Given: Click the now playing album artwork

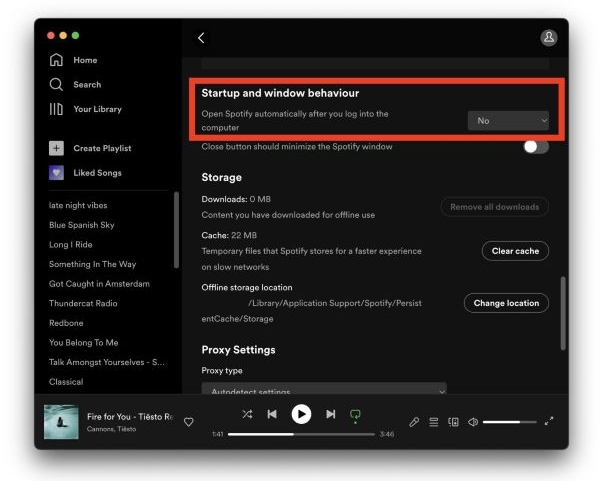Looking at the screenshot, I should 61,422.
